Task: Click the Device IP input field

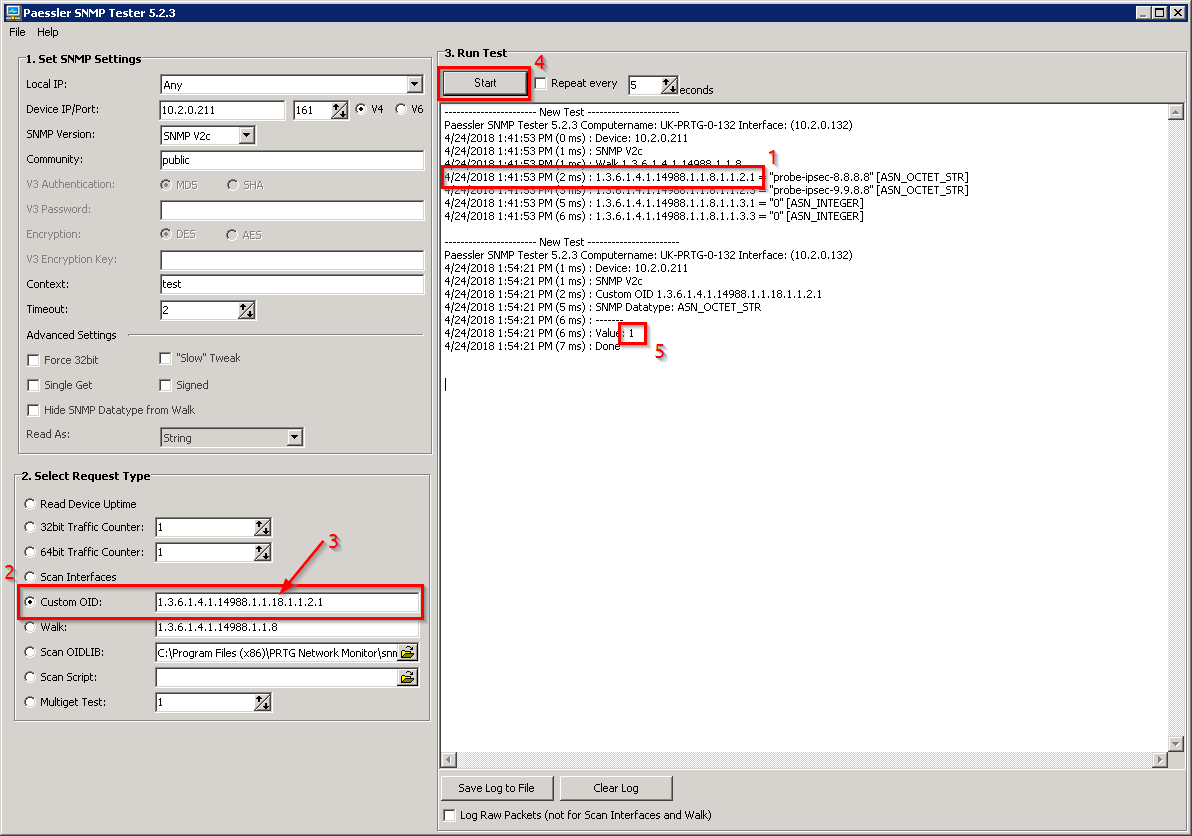Action: point(222,110)
